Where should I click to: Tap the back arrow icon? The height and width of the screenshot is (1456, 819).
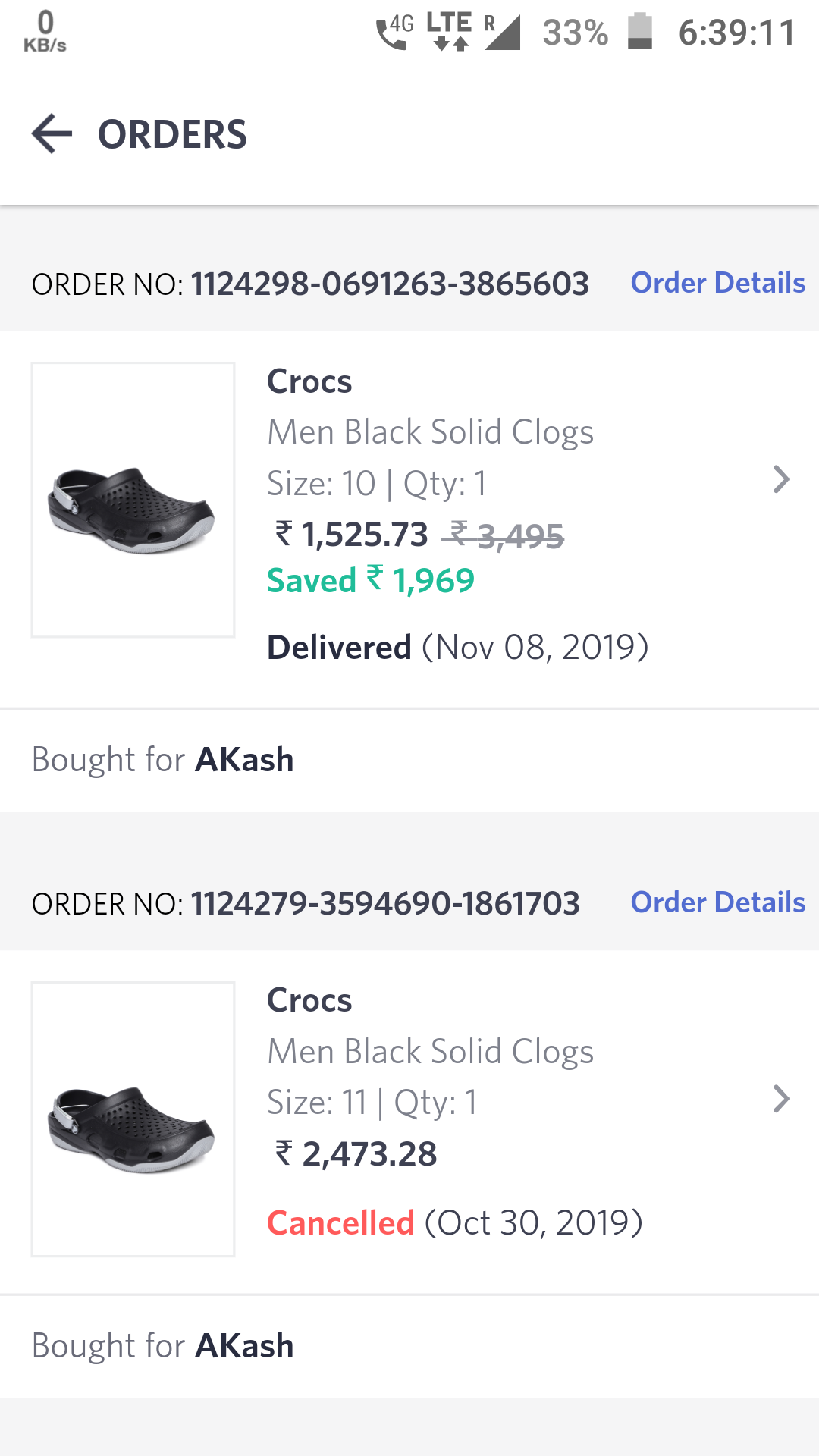pos(52,134)
